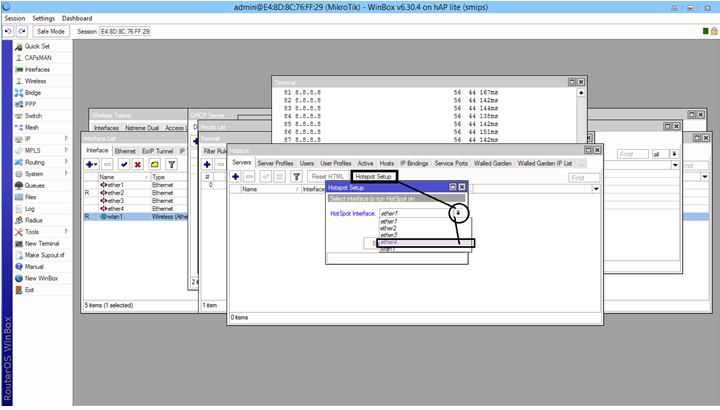Open the Session menu
The width and height of the screenshot is (720, 410).
(15, 18)
